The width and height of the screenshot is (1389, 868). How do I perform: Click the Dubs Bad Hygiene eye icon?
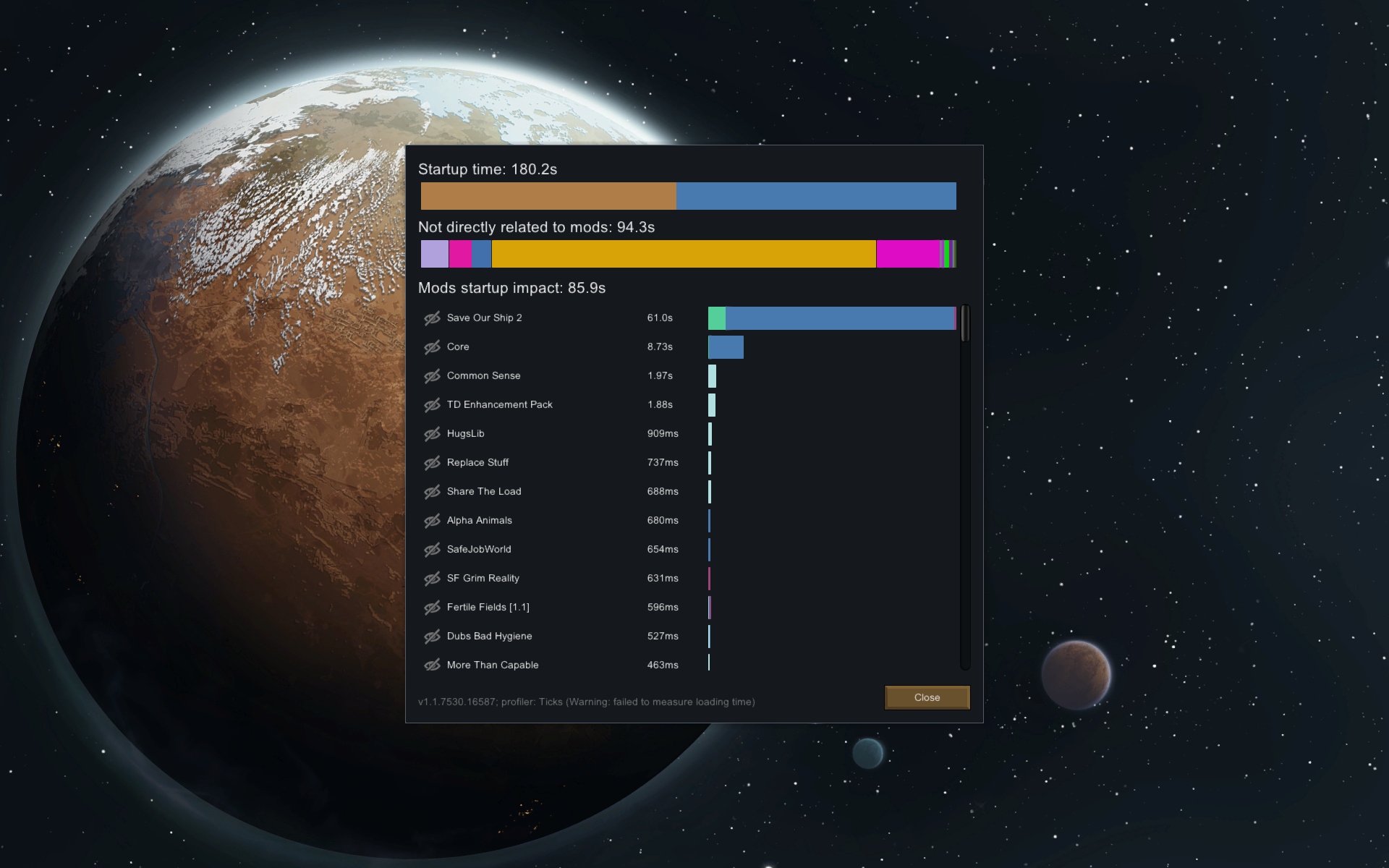click(433, 636)
